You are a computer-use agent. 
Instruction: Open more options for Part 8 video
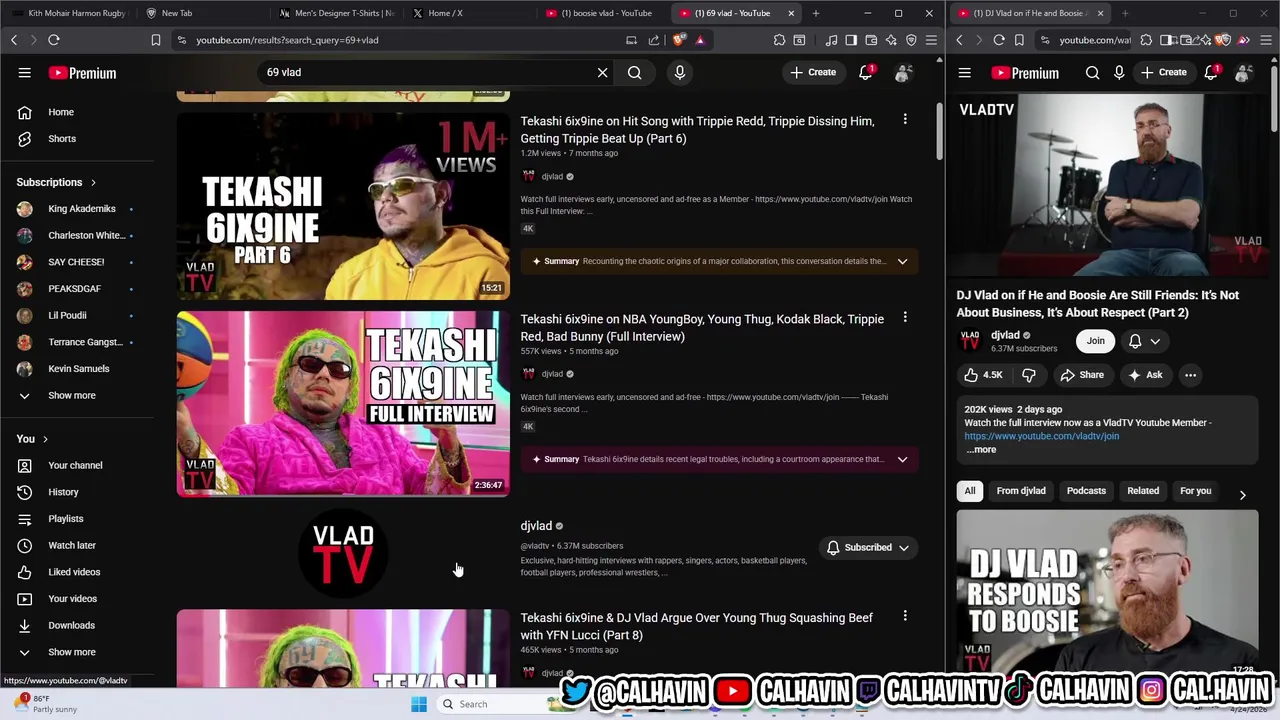point(905,616)
